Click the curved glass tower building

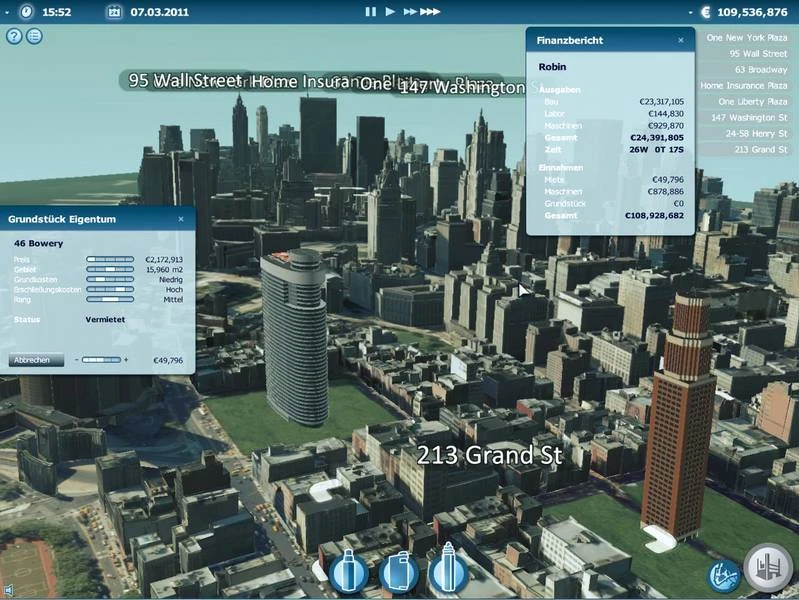click(x=295, y=339)
